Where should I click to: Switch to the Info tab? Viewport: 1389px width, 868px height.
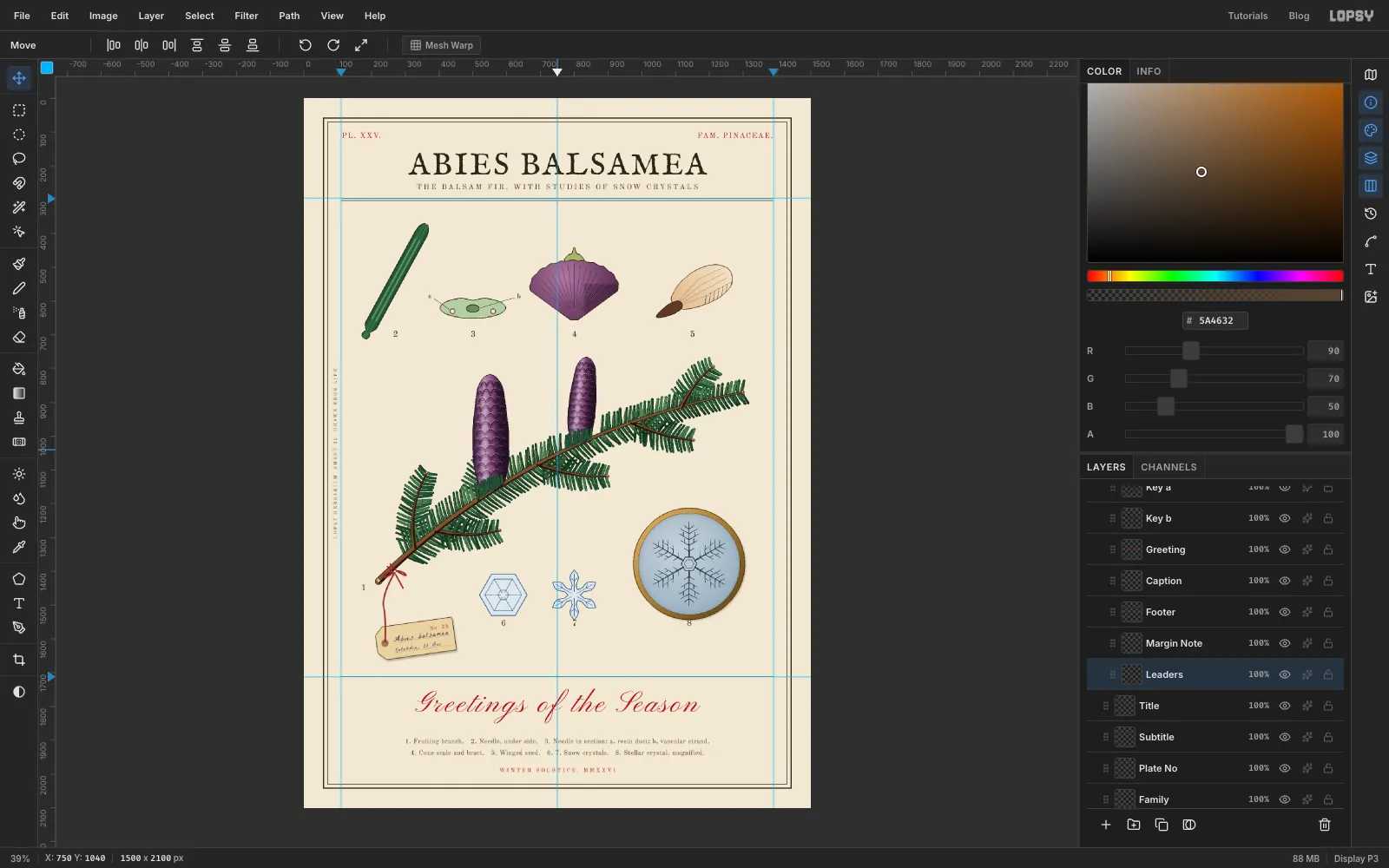[1149, 71]
